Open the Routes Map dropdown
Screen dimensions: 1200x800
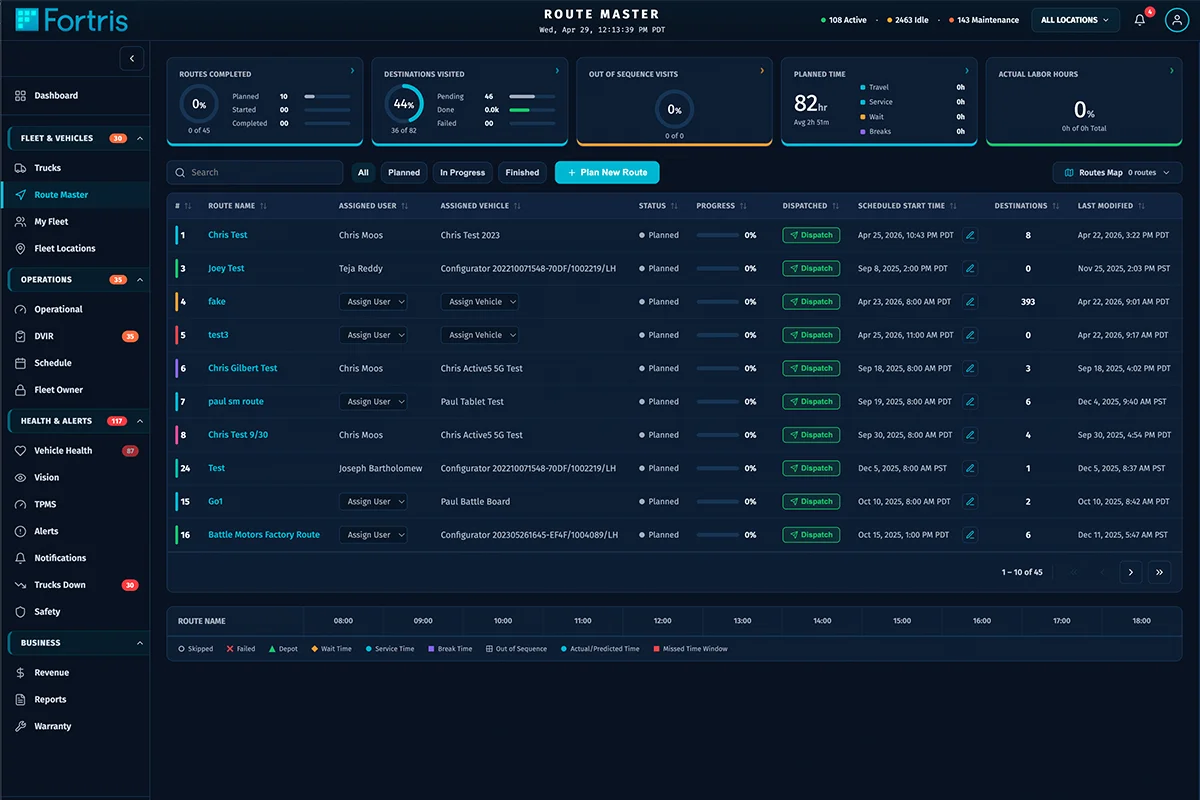1117,172
